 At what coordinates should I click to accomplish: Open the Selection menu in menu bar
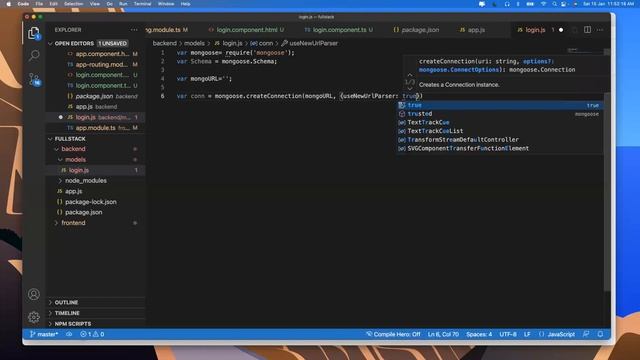(x=73, y=4)
